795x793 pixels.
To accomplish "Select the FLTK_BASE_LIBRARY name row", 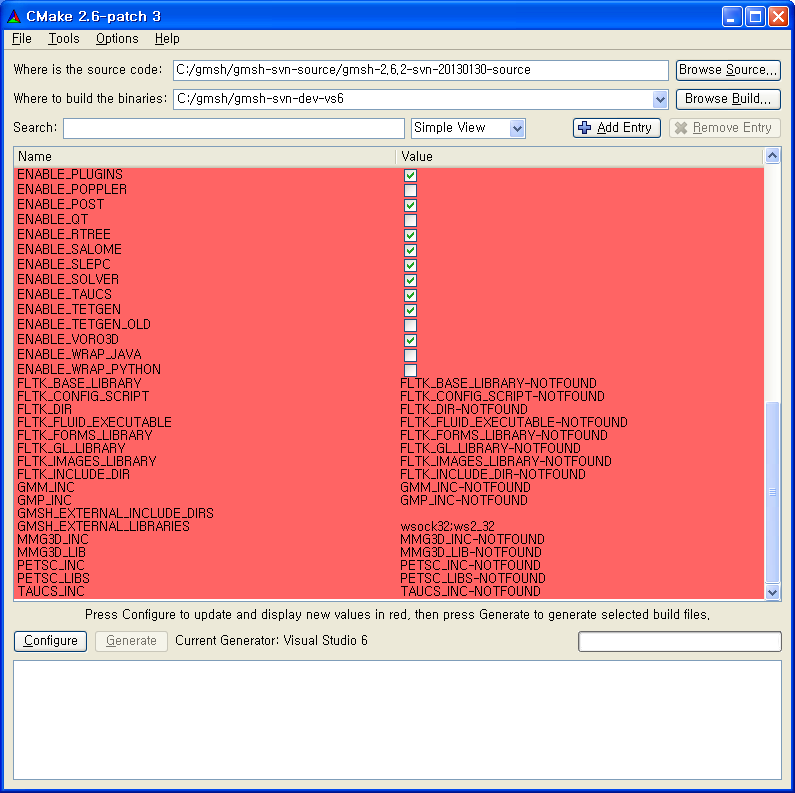I will tap(79, 383).
